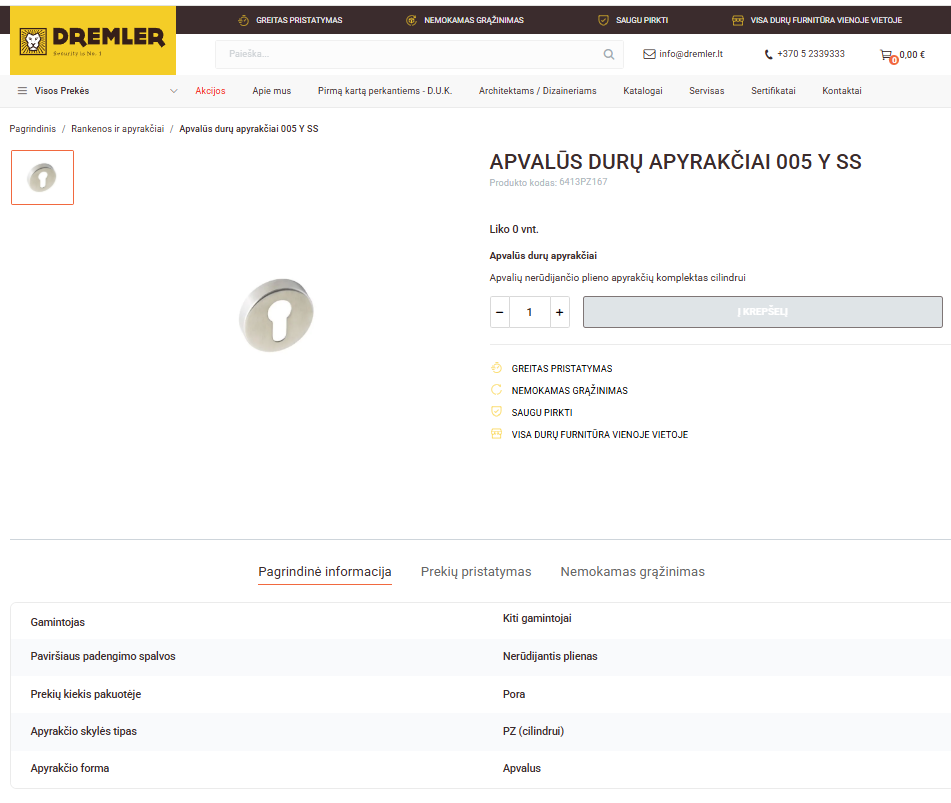Switch to the Prekių pristatymas tab

[476, 572]
